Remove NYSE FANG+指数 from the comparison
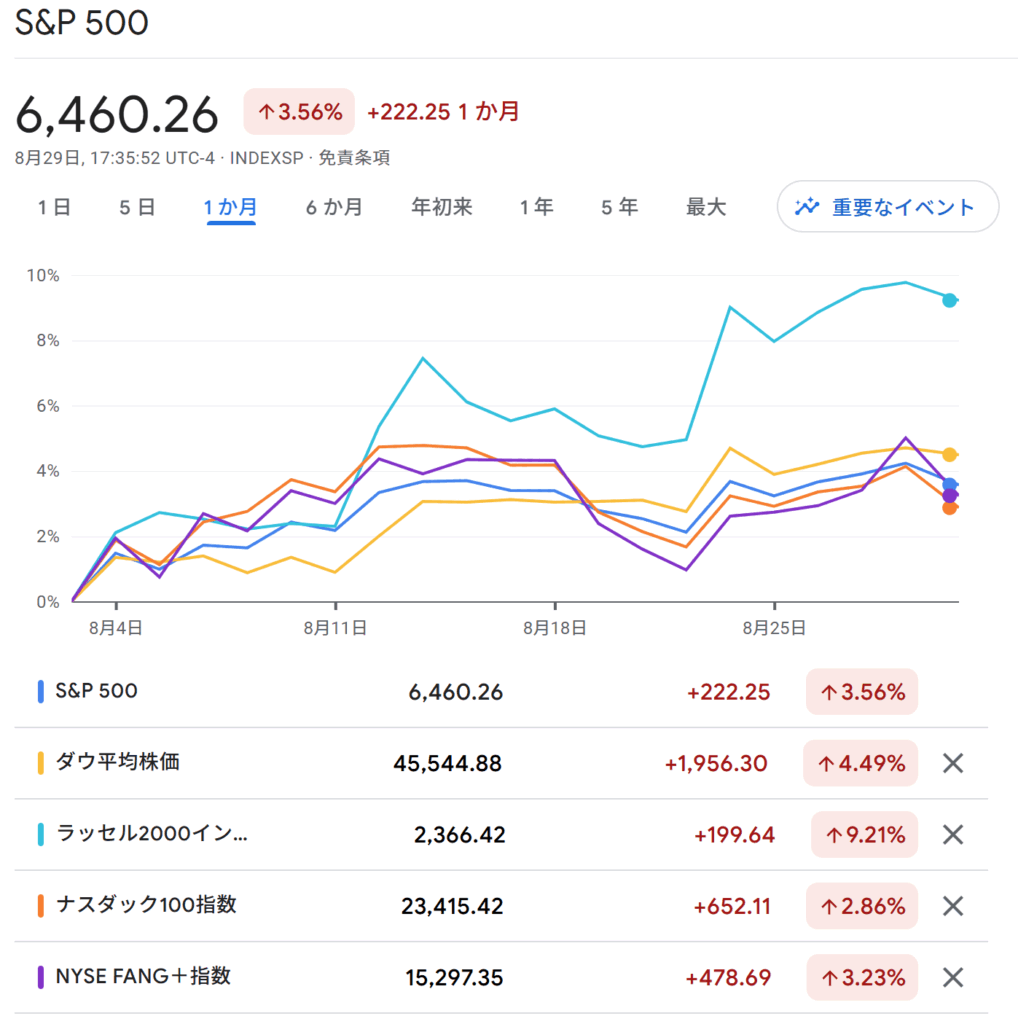Viewport: 1018px width, 1024px height. point(953,977)
